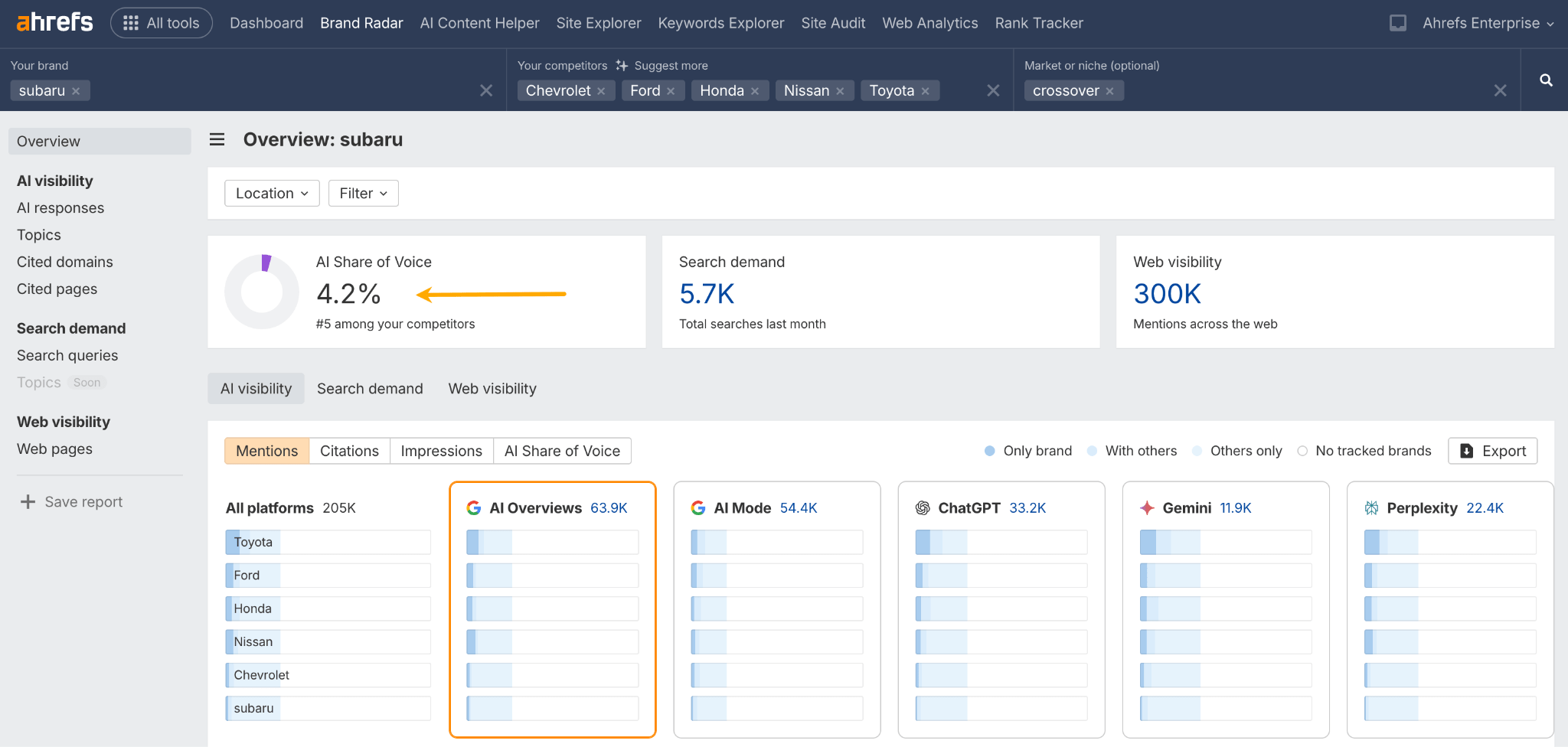Switch to the Citations tab
1568x747 pixels.
click(x=349, y=451)
